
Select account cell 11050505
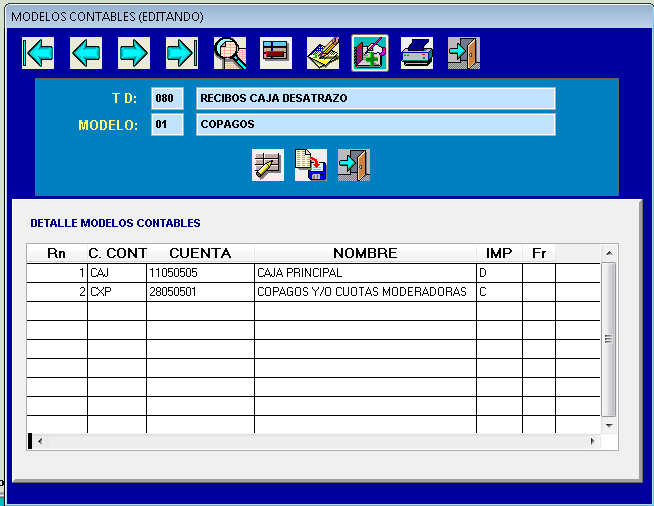pos(200,273)
